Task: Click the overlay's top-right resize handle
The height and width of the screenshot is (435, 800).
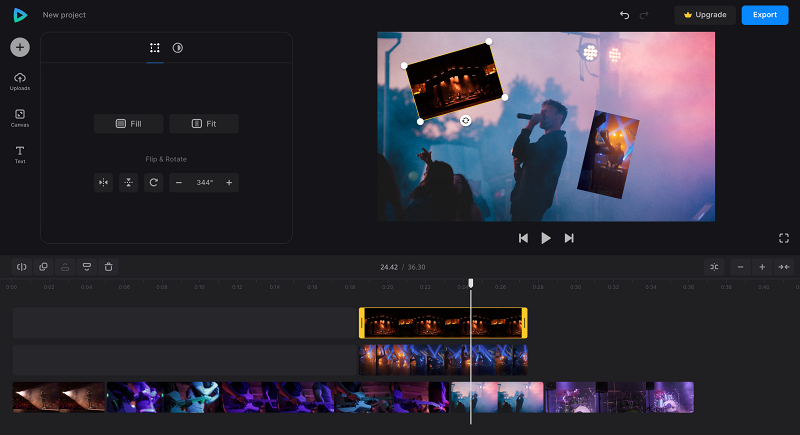Action: [x=489, y=41]
